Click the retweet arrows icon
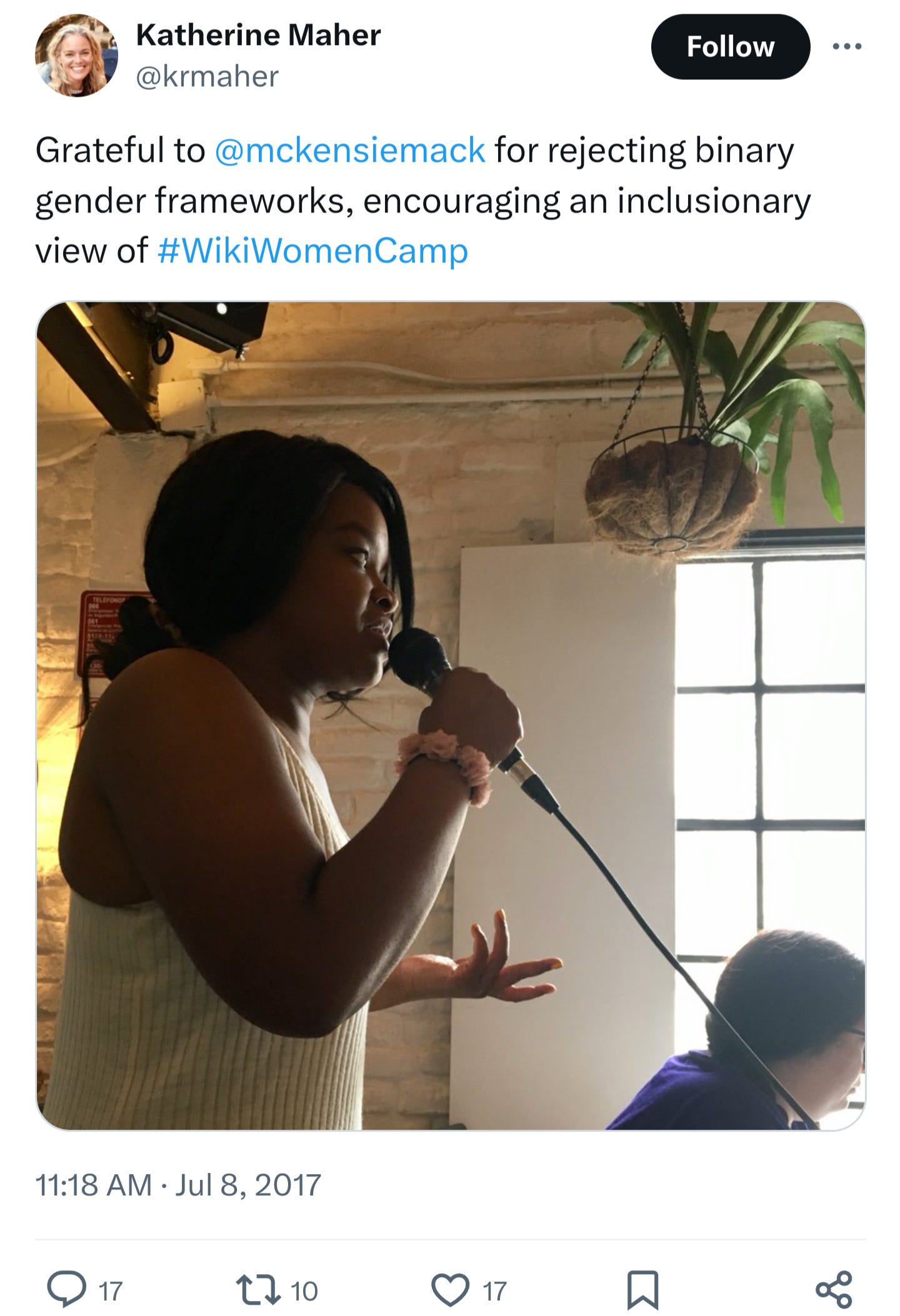900x1316 pixels. [x=257, y=1290]
